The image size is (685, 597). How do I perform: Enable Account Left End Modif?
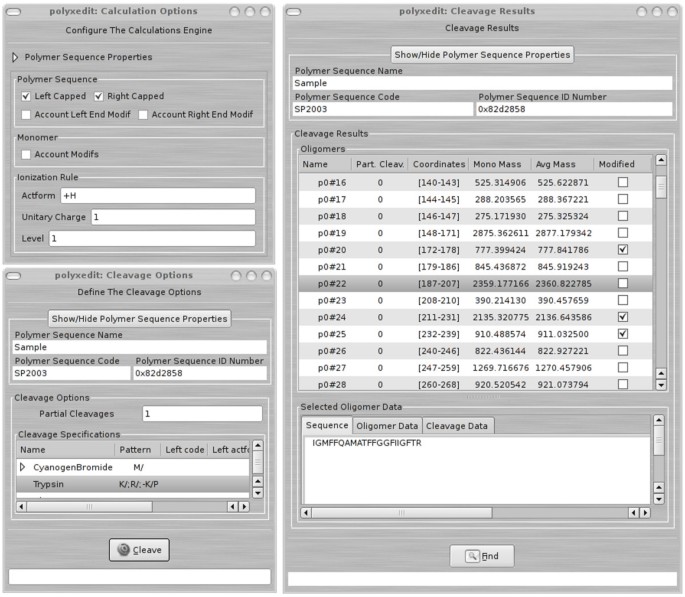pos(26,114)
